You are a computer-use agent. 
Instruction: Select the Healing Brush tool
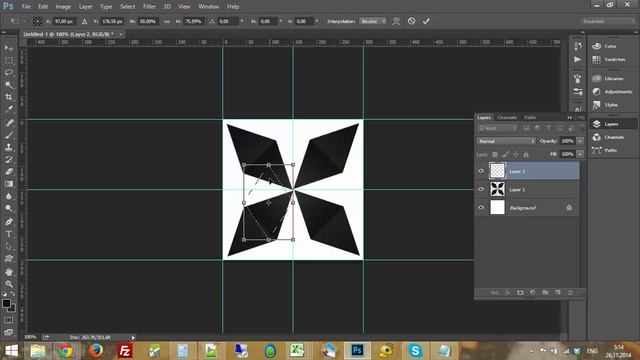[x=9, y=122]
